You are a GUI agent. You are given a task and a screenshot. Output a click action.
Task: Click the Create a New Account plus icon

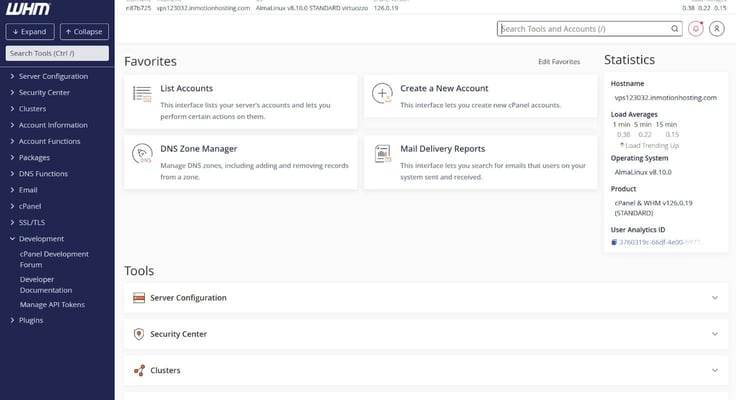[x=382, y=93]
